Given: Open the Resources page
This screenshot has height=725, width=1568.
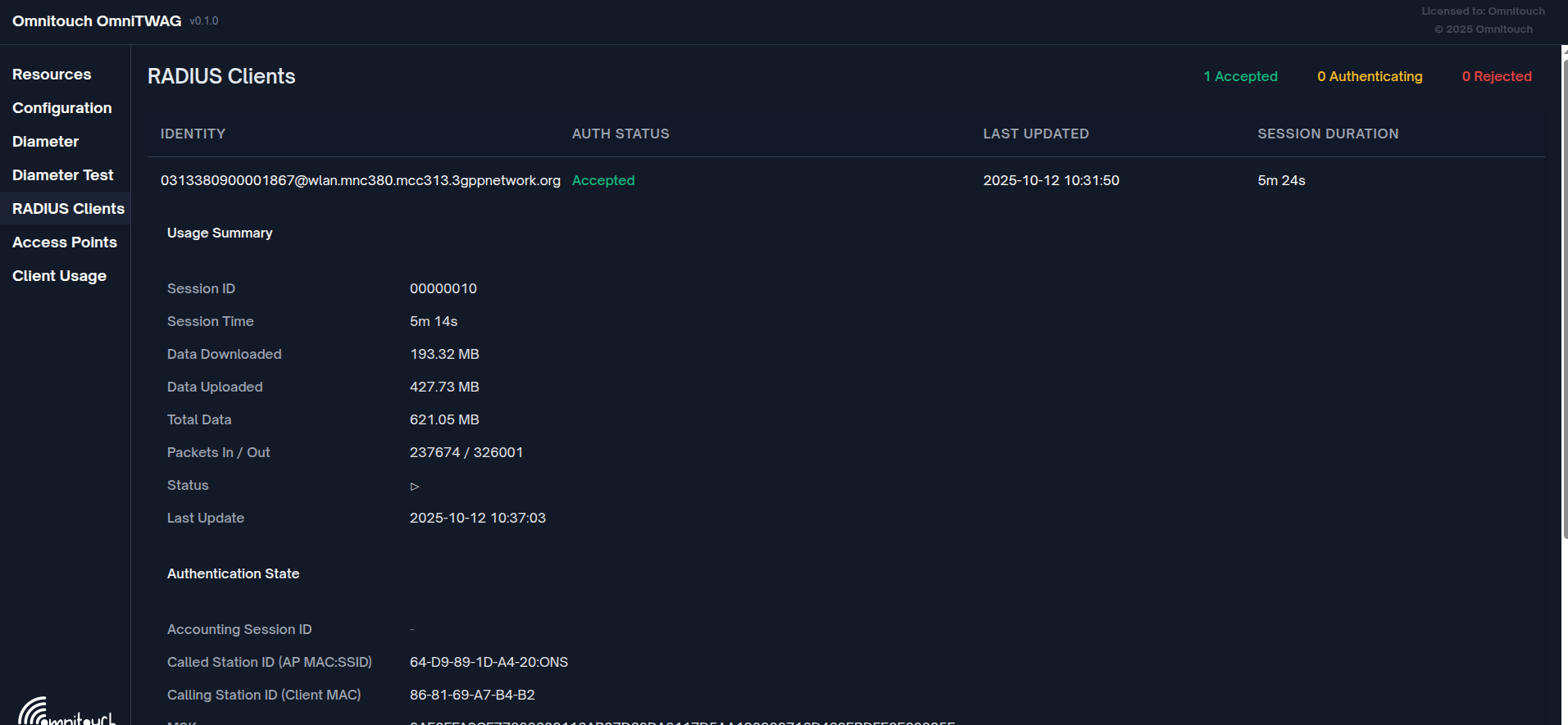Looking at the screenshot, I should pyautogui.click(x=52, y=75).
